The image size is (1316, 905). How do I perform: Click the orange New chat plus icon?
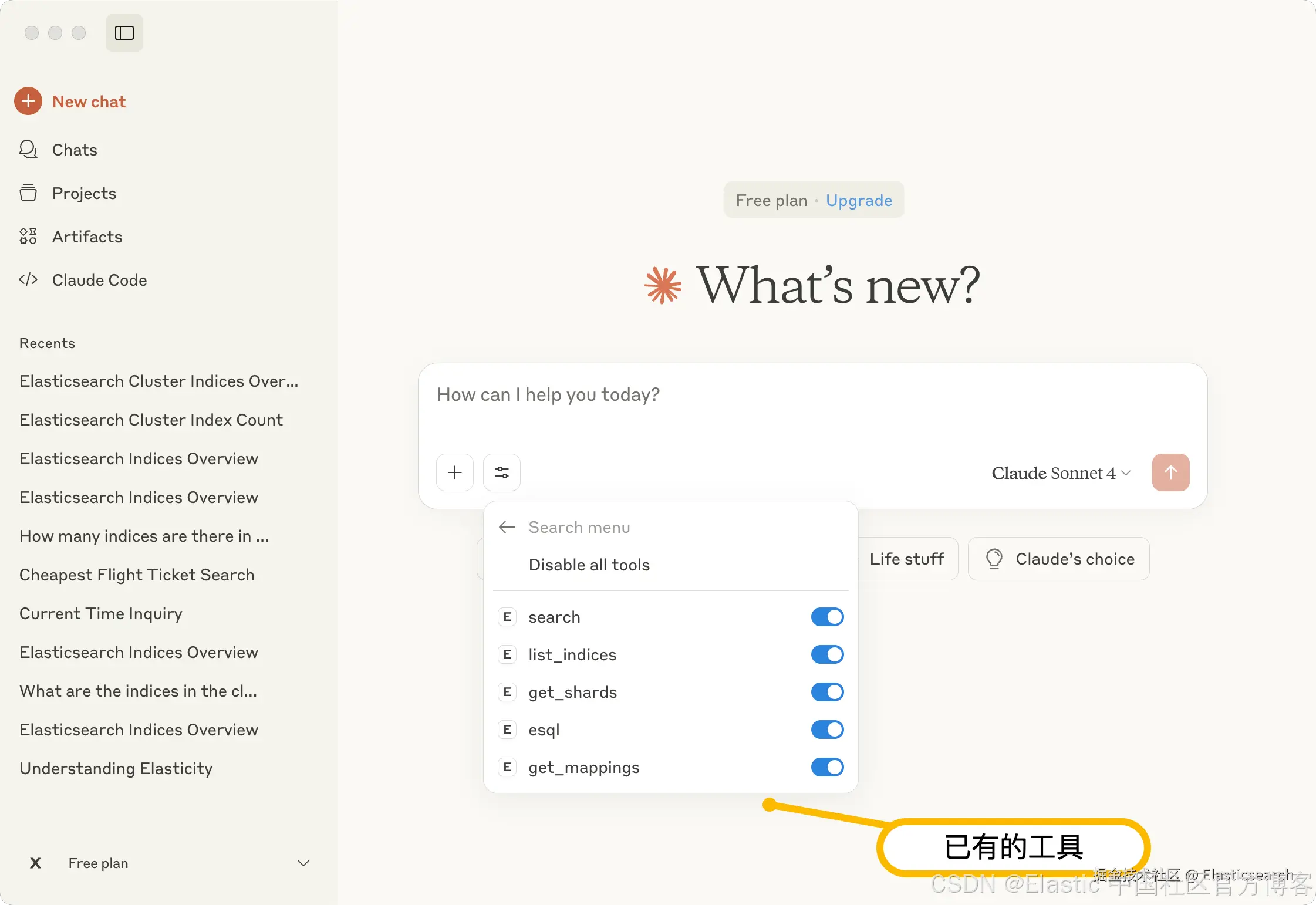click(x=28, y=102)
